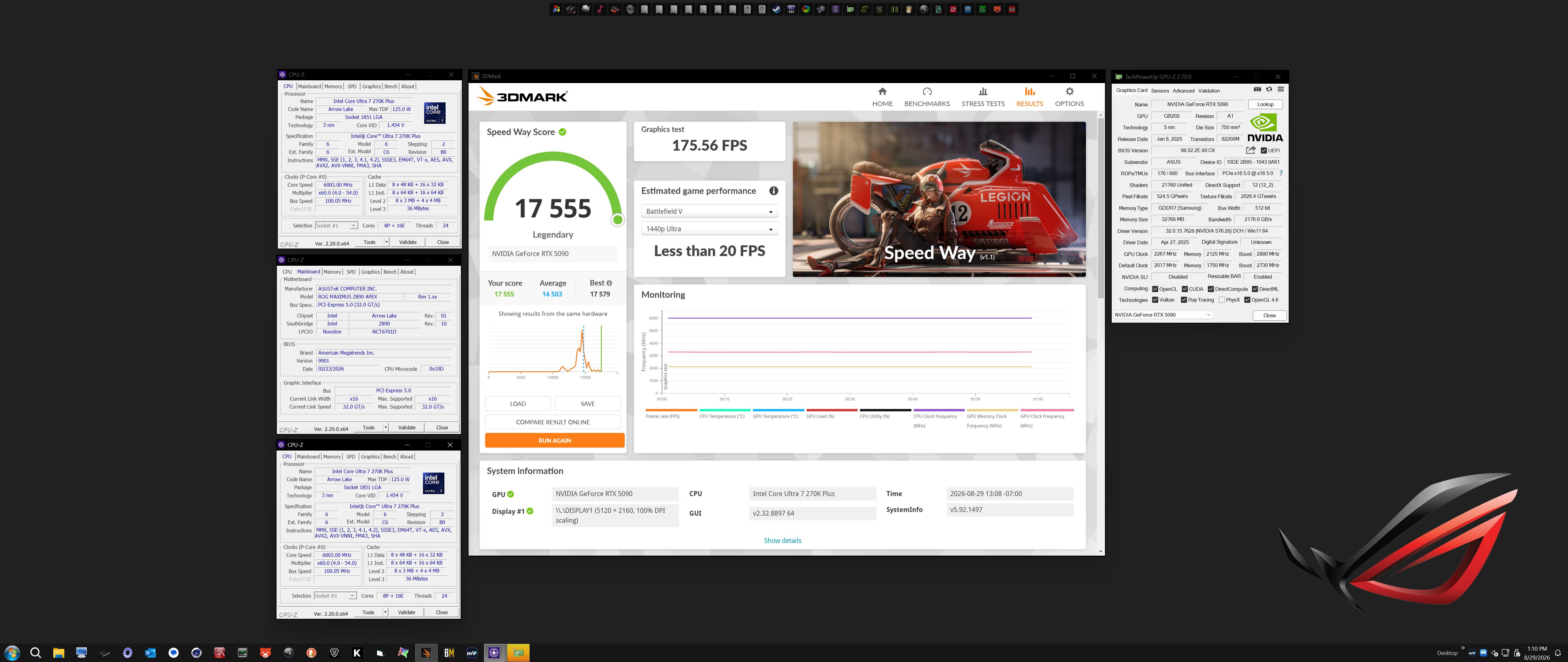Expand Tools arrow in top CPU-Z window
The image size is (1568, 662).
click(386, 242)
